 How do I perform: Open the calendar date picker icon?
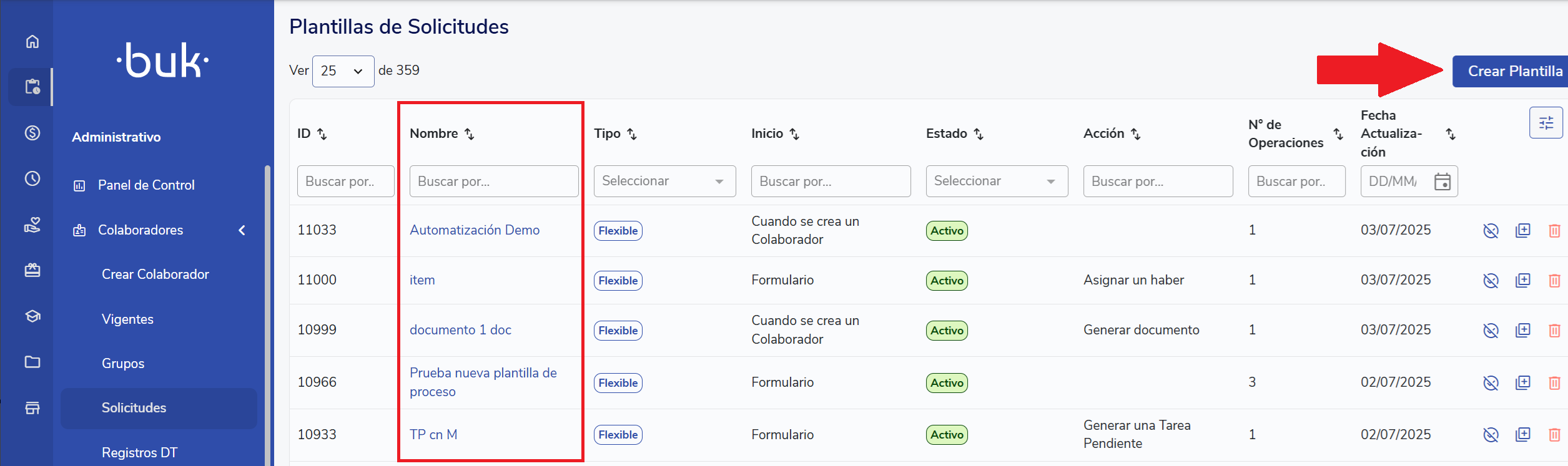(1442, 182)
